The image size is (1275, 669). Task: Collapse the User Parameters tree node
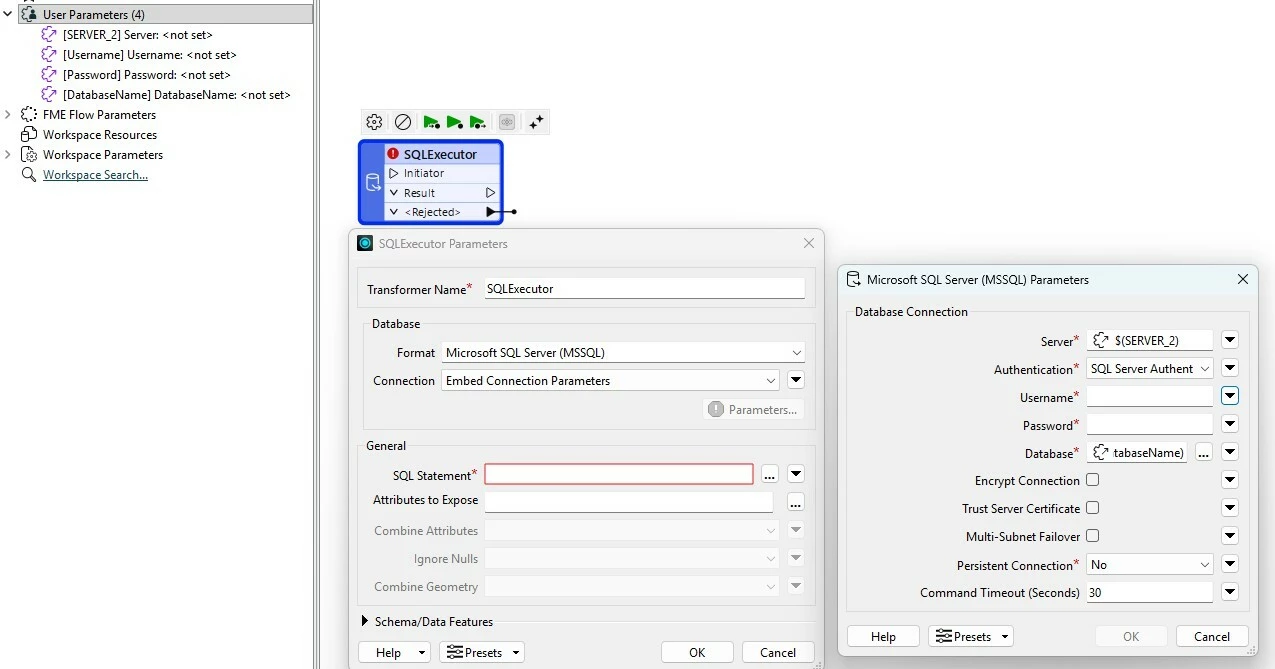click(x=8, y=14)
